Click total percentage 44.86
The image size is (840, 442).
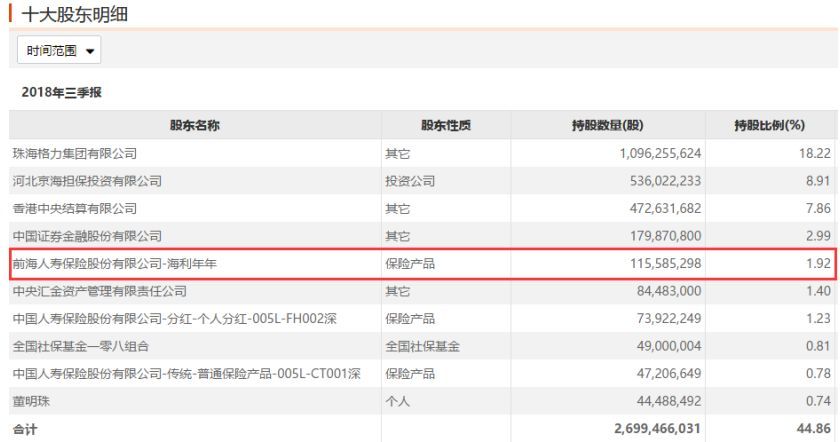point(814,429)
